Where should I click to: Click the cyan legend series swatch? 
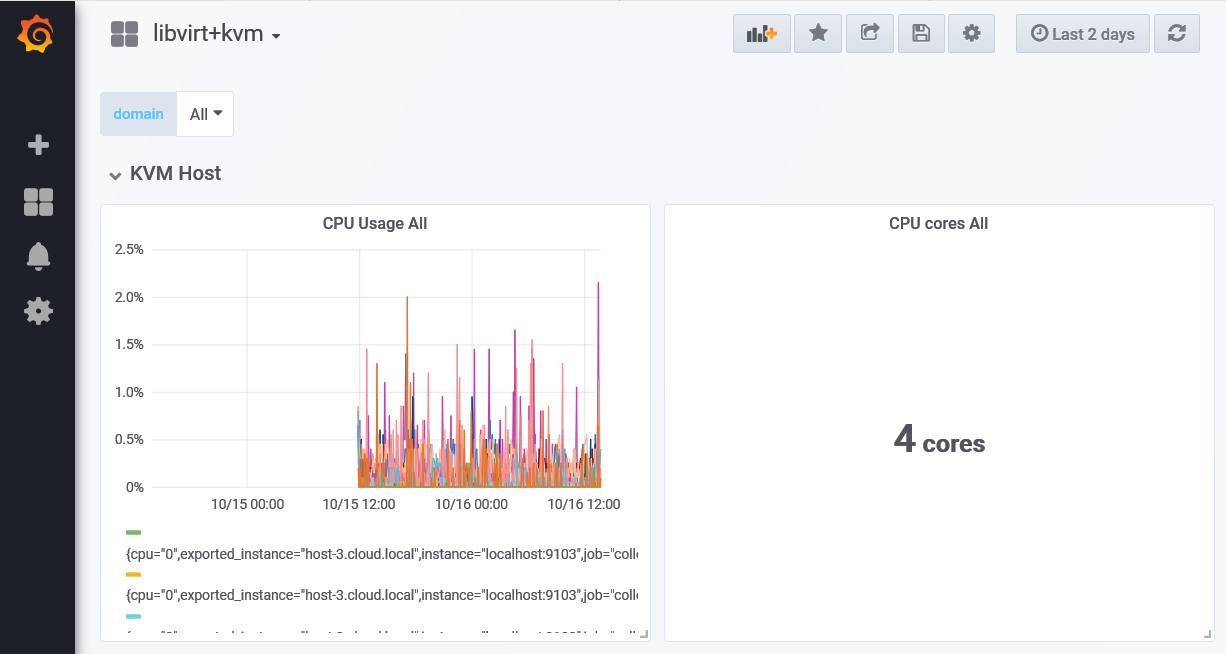tap(133, 617)
